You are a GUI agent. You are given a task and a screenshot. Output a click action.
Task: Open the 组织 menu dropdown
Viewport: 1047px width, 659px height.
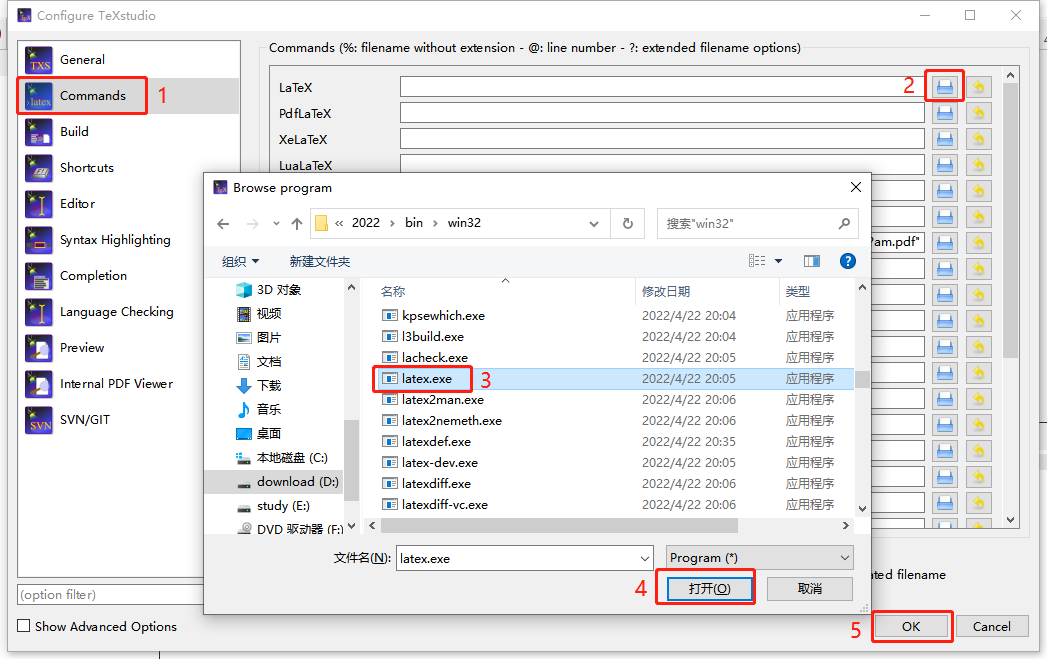click(240, 261)
